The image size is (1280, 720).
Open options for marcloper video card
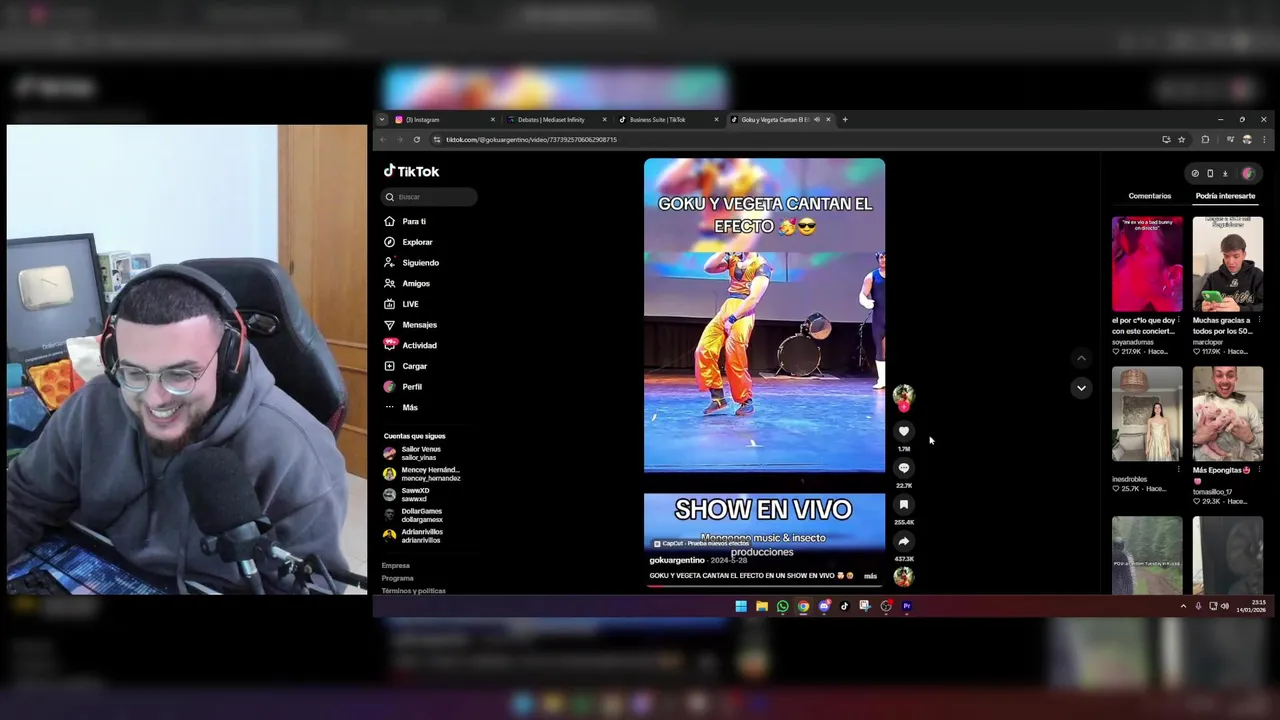tap(1259, 320)
